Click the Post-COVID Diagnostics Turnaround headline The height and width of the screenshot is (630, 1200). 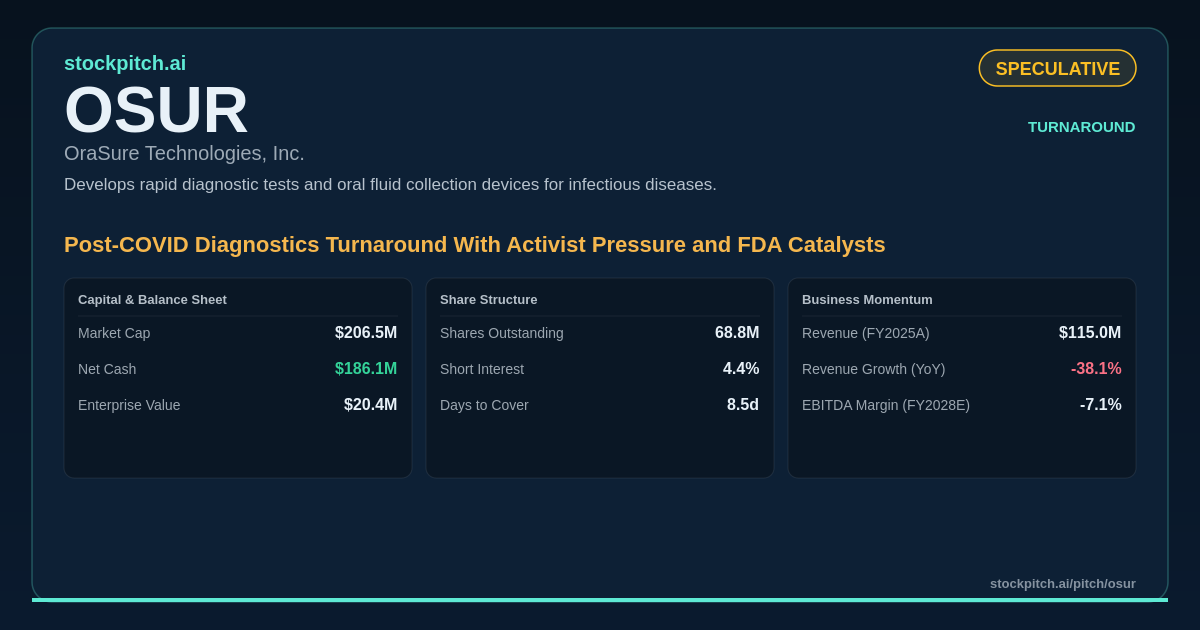pos(475,245)
